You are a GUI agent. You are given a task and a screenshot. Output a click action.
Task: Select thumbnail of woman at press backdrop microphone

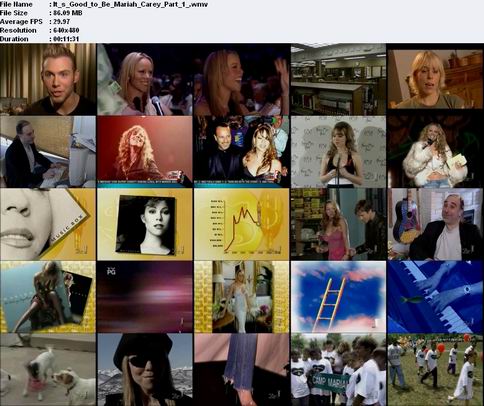point(338,152)
